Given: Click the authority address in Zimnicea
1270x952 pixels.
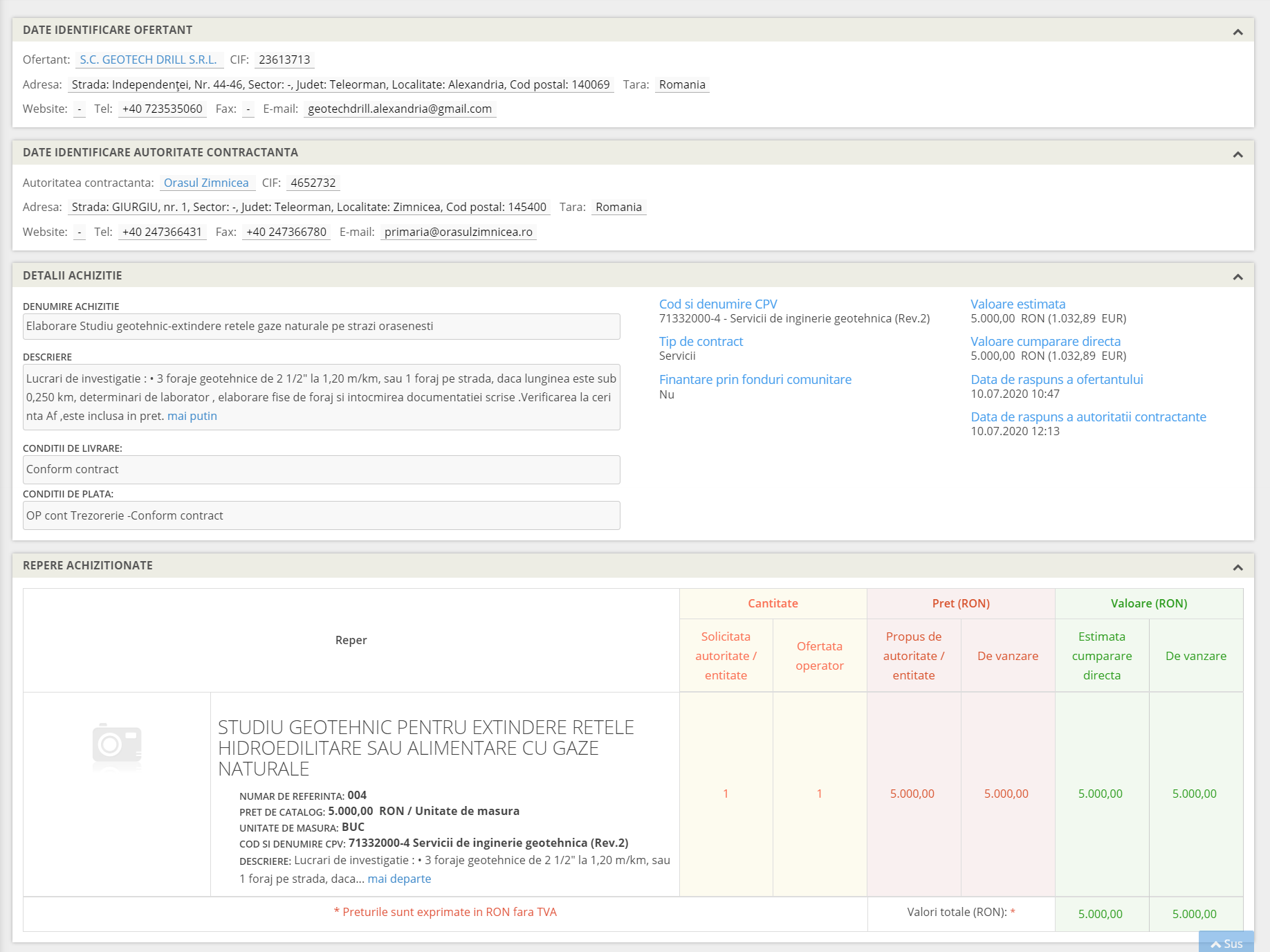Looking at the screenshot, I should click(x=309, y=207).
